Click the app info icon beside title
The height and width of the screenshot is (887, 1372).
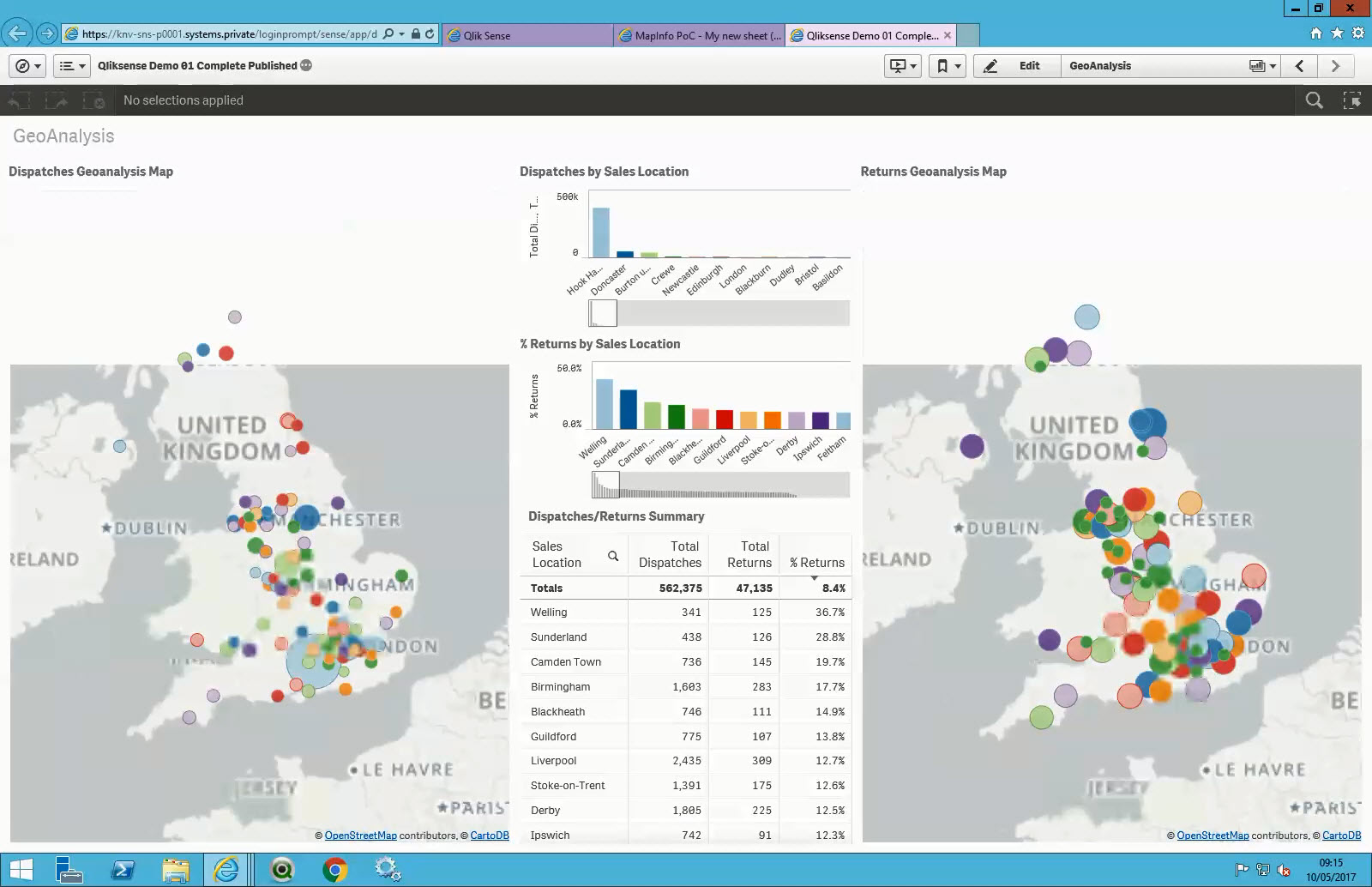[306, 66]
